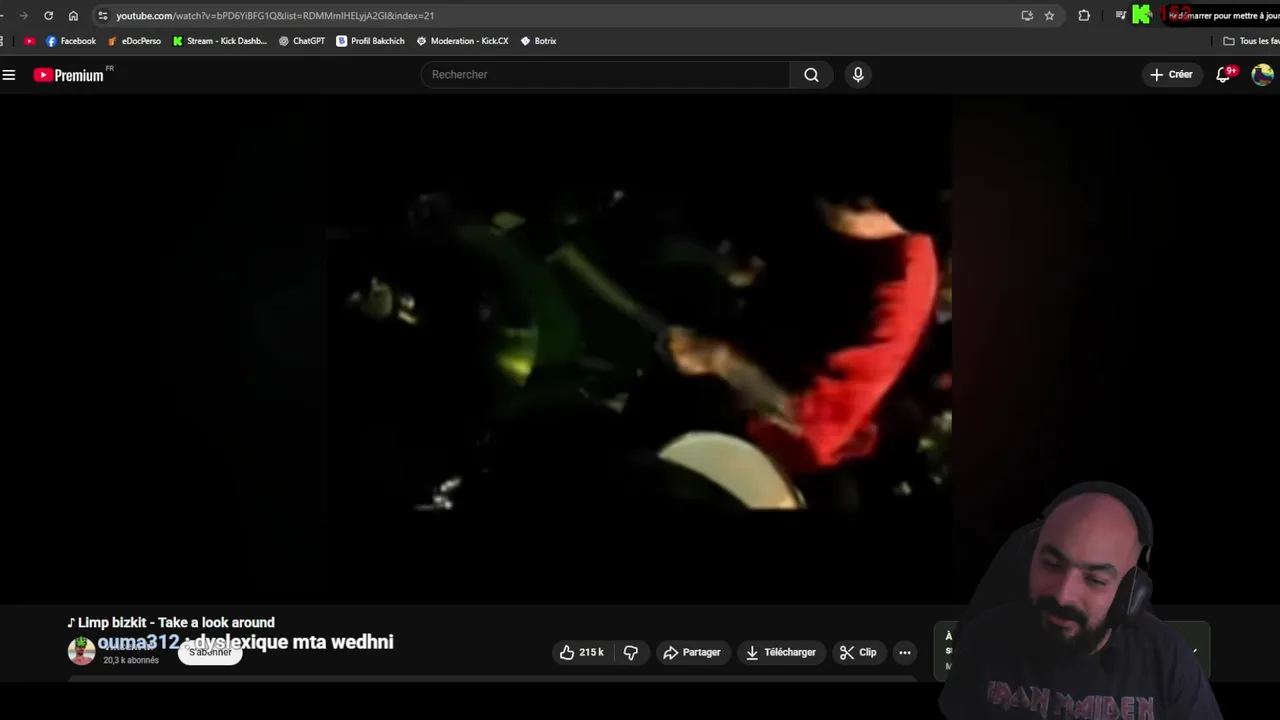Open the Moderation - Kick.CX bookmark
Viewport: 1280px width, 720px height.
[462, 41]
